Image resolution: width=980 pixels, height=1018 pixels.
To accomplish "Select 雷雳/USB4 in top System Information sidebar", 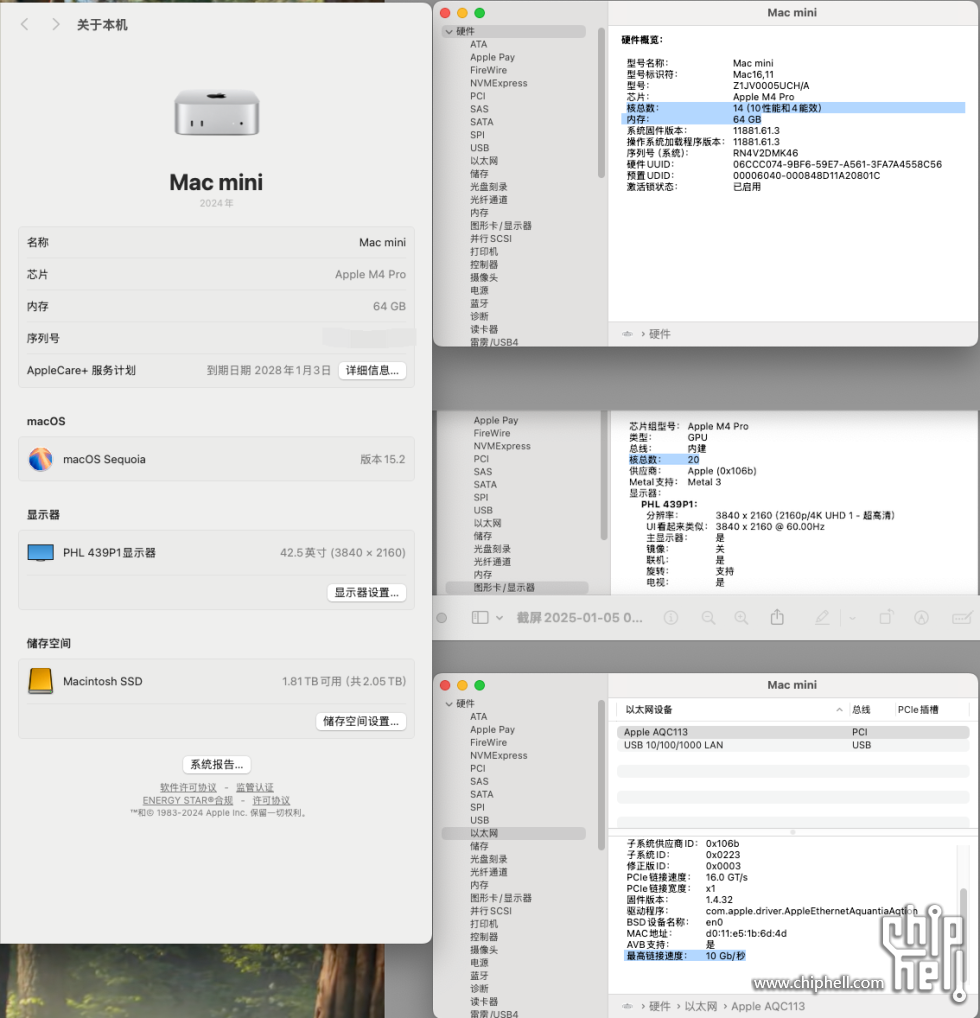I will pos(494,341).
